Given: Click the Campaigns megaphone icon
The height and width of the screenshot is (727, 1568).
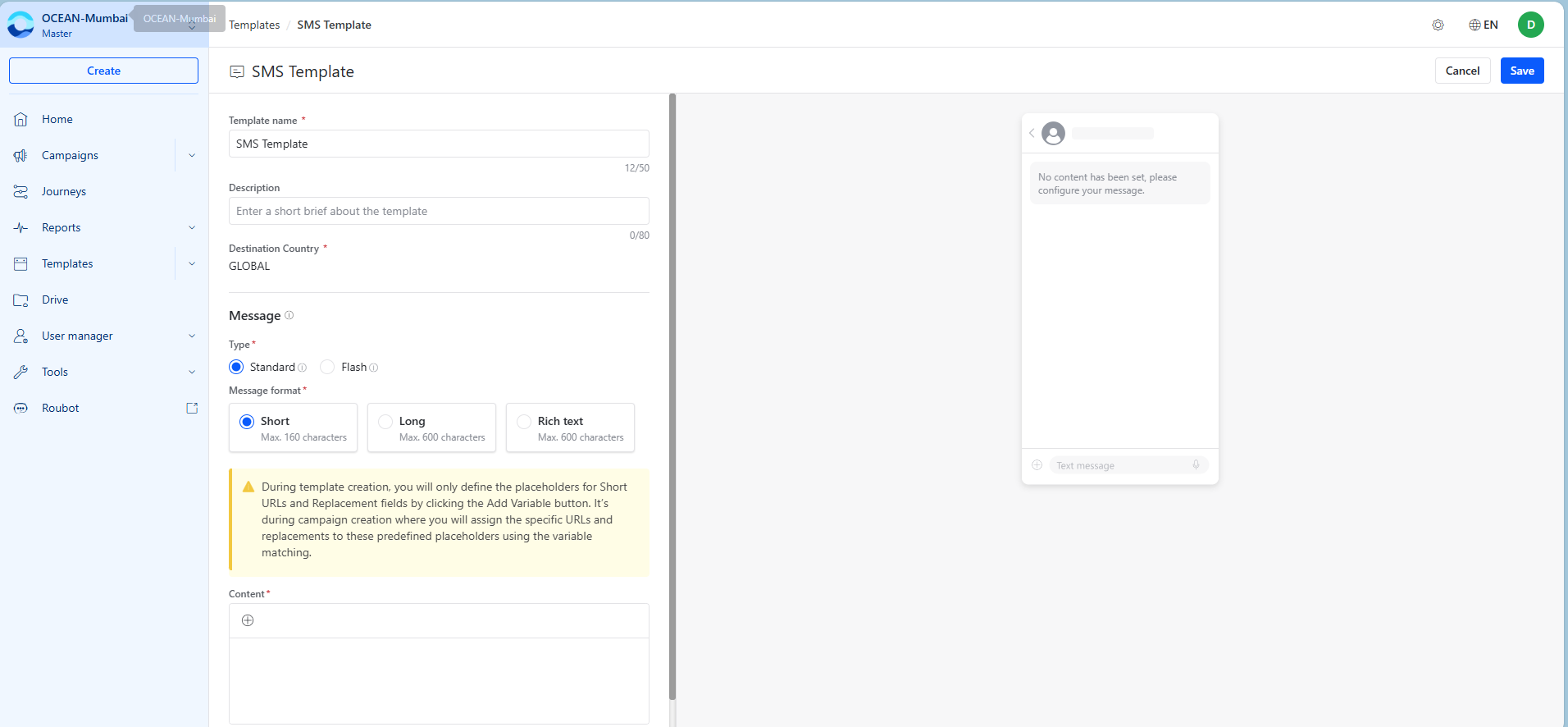Looking at the screenshot, I should [21, 155].
